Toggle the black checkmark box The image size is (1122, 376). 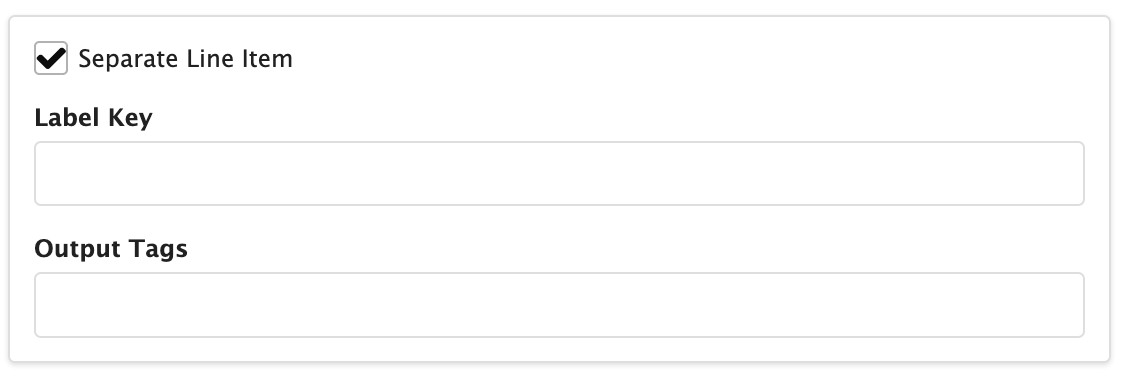click(x=51, y=58)
